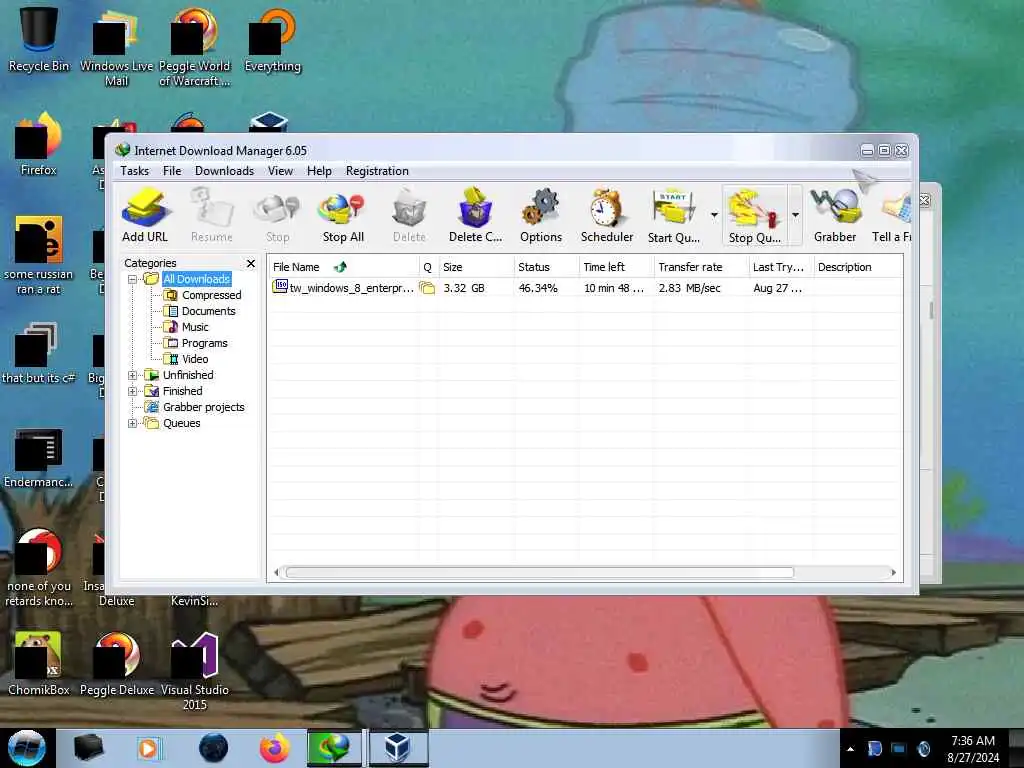The height and width of the screenshot is (768, 1024).
Task: Select the All Downloads category
Action: pyautogui.click(x=196, y=280)
